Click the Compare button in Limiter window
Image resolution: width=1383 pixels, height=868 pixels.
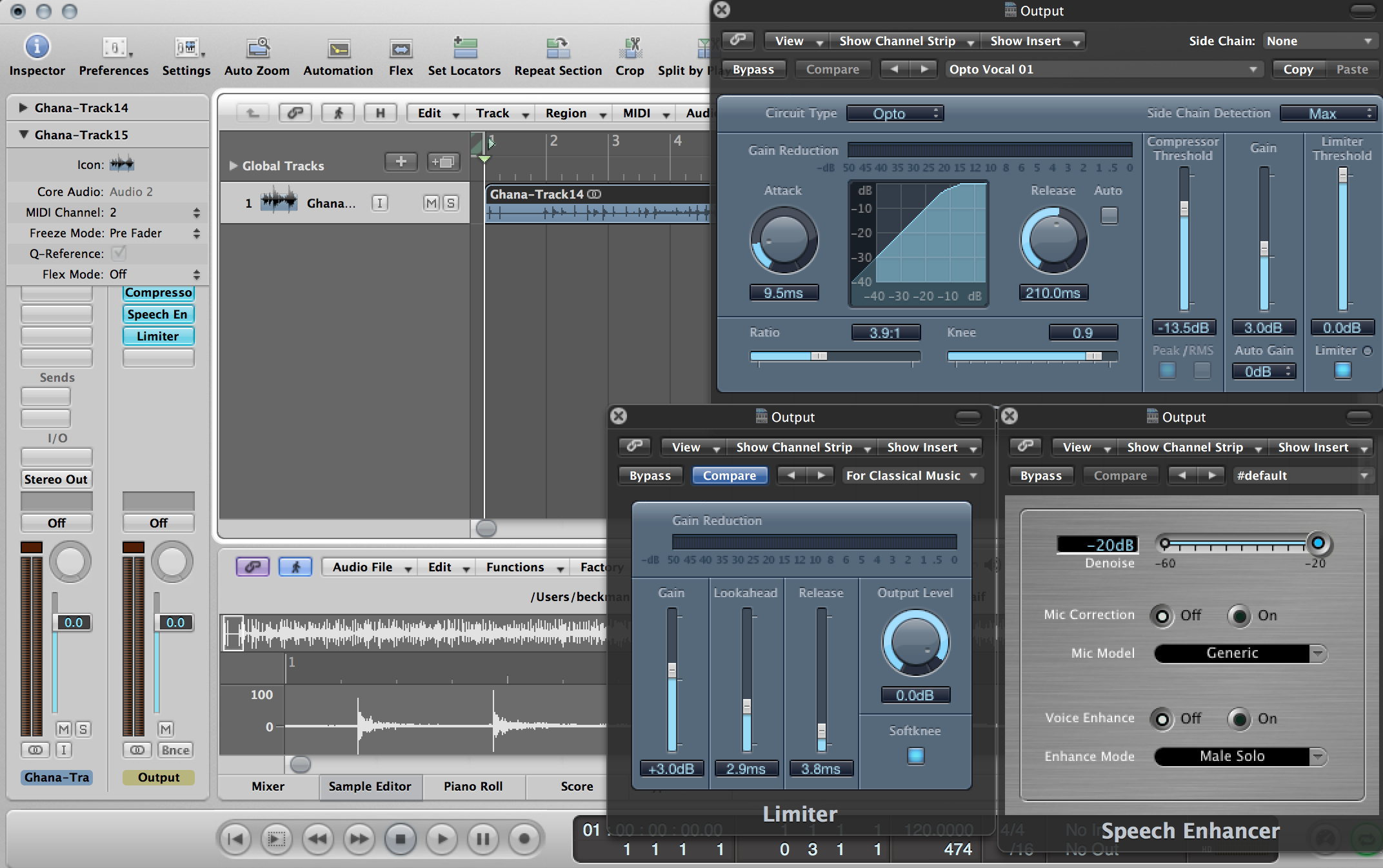pos(729,476)
